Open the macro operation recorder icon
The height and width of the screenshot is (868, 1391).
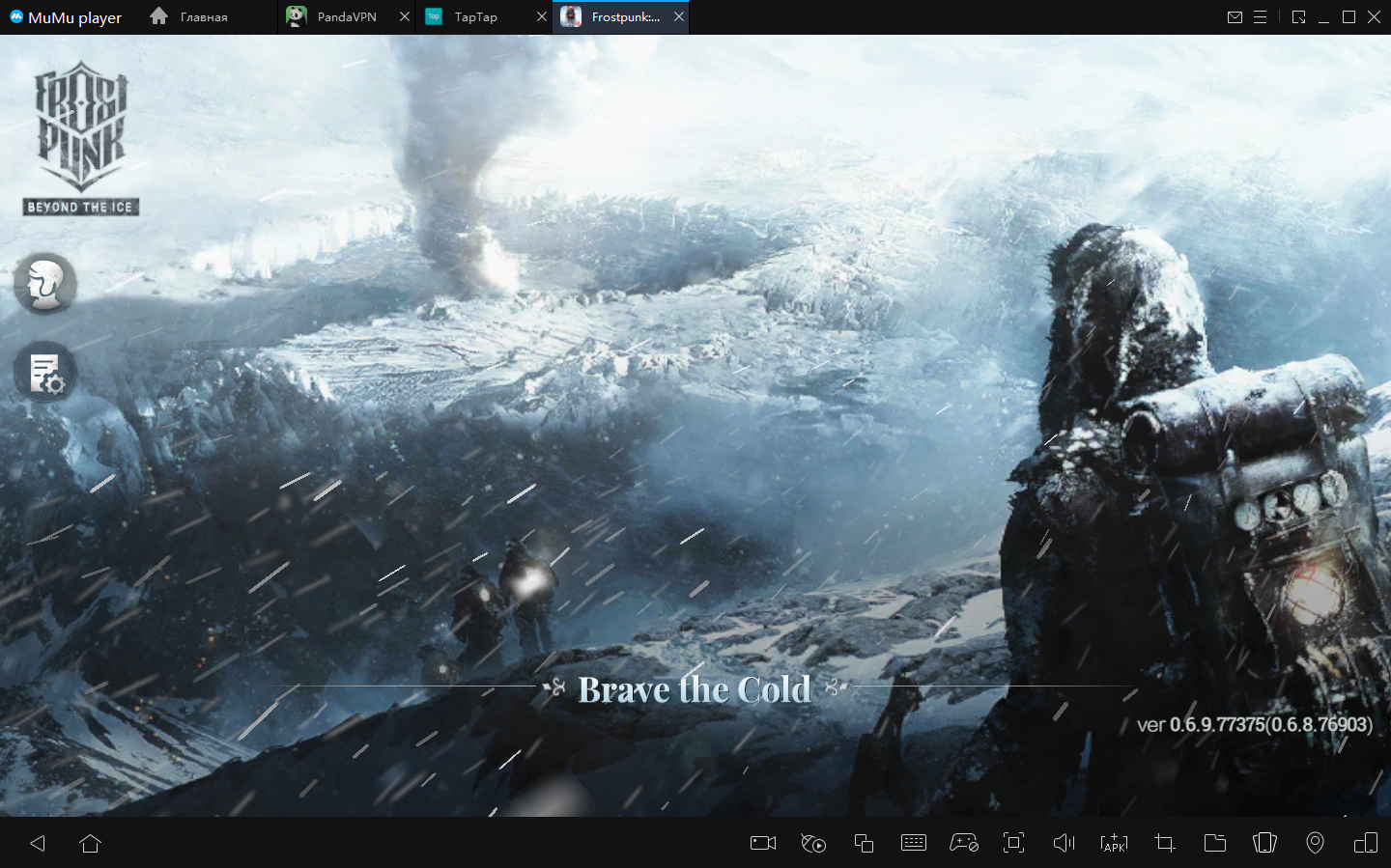[x=813, y=843]
